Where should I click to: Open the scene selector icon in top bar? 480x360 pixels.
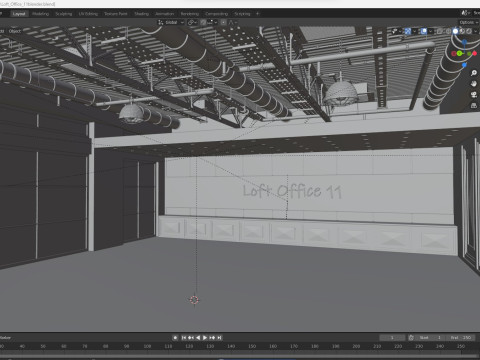(465, 13)
